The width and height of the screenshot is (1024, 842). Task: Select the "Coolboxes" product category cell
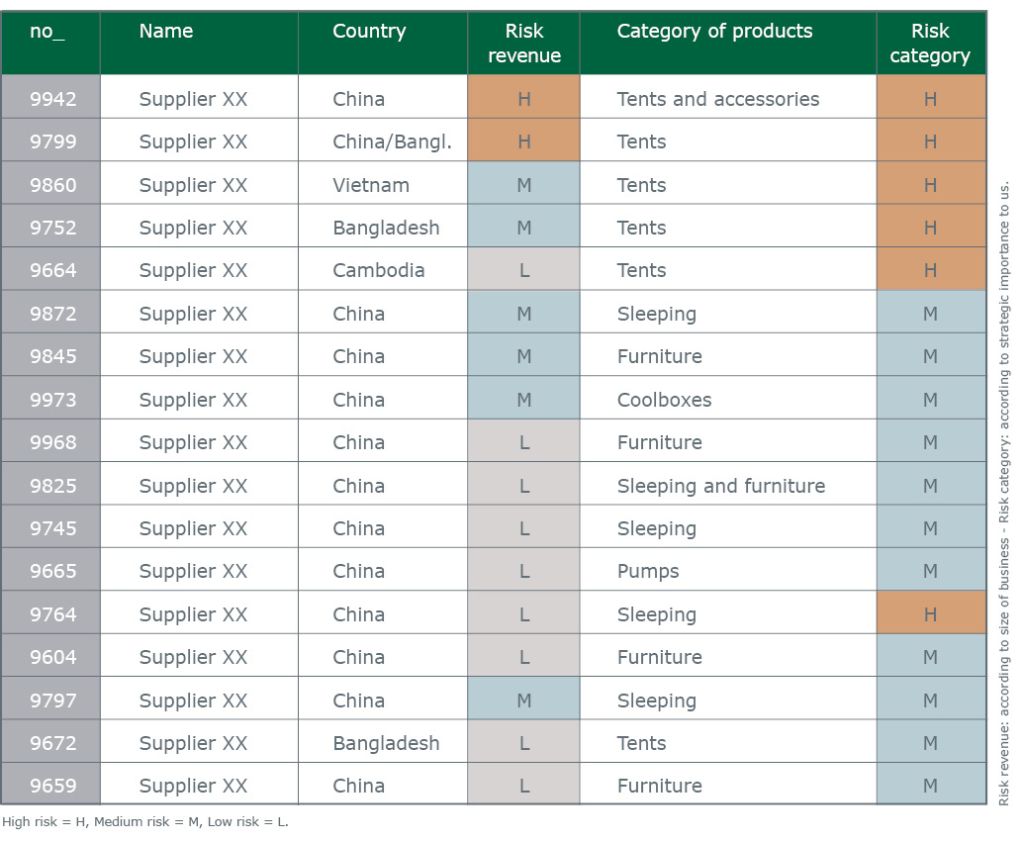click(664, 400)
